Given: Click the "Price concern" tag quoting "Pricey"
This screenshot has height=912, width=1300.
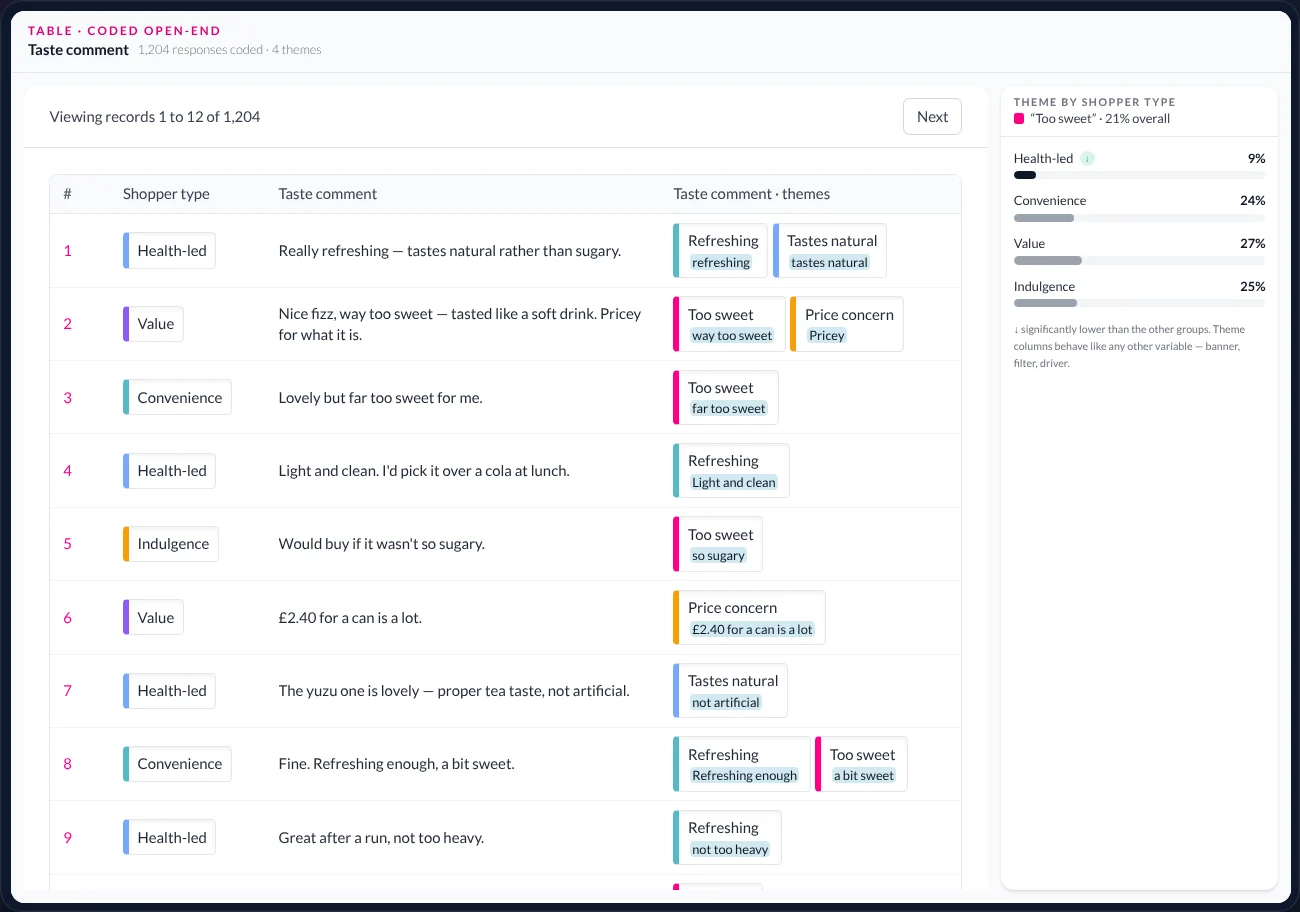Looking at the screenshot, I should tap(847, 324).
